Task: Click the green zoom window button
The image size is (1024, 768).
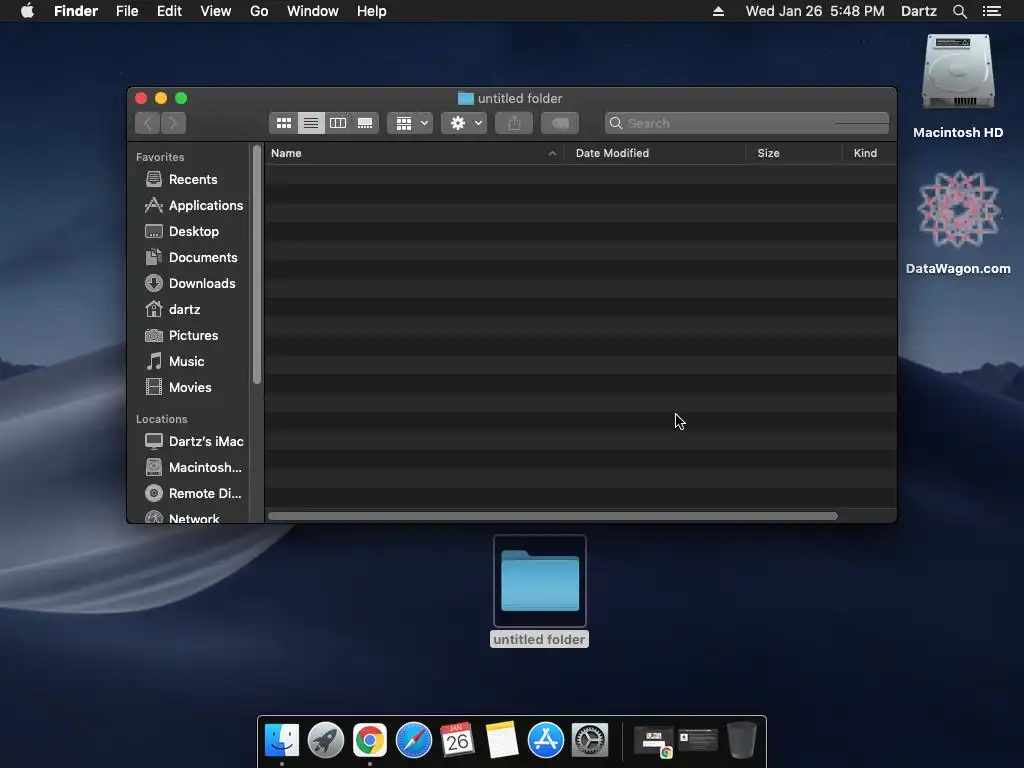Action: [181, 98]
